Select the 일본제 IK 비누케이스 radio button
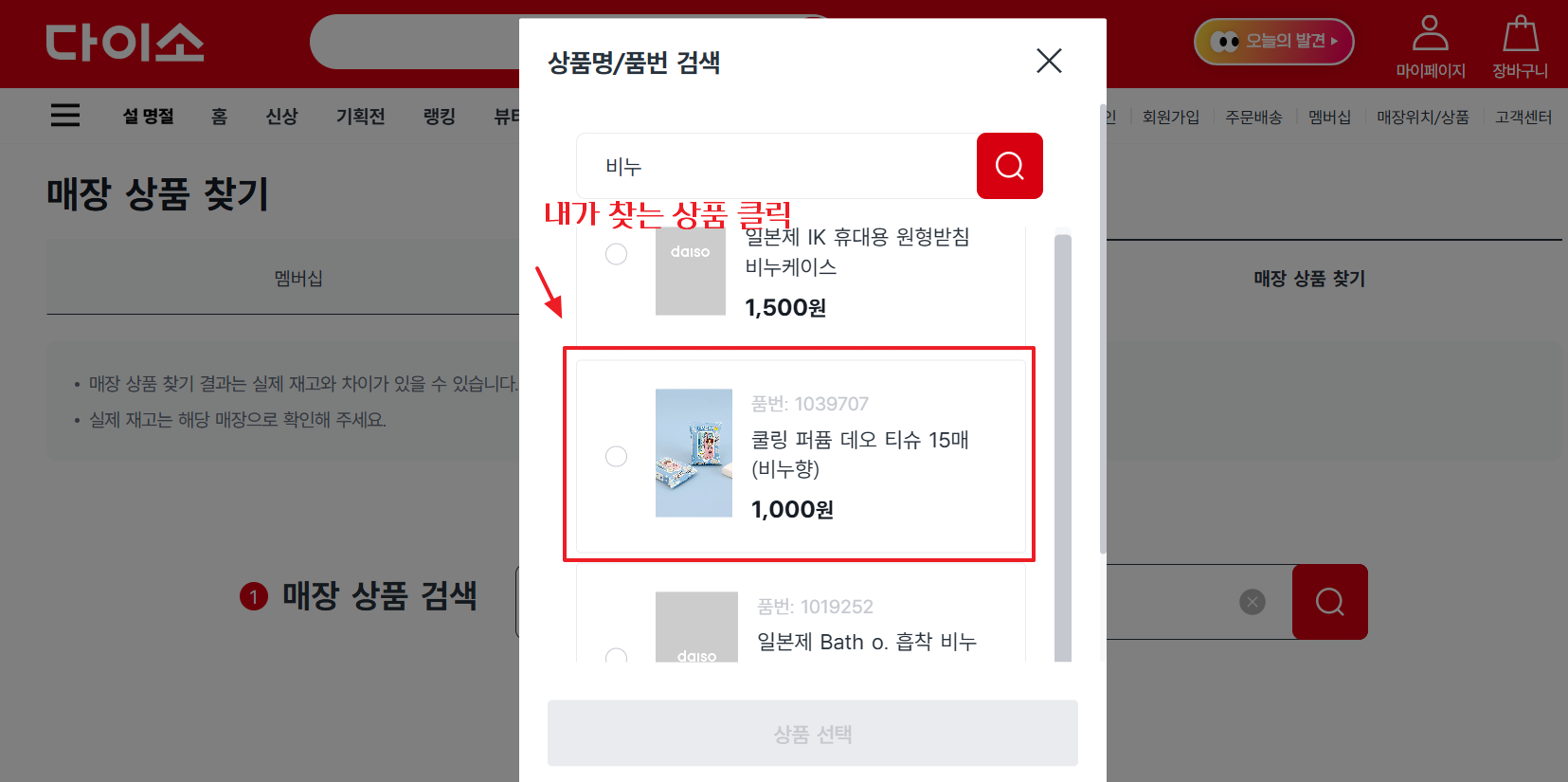The image size is (1568, 782). pyautogui.click(x=617, y=254)
